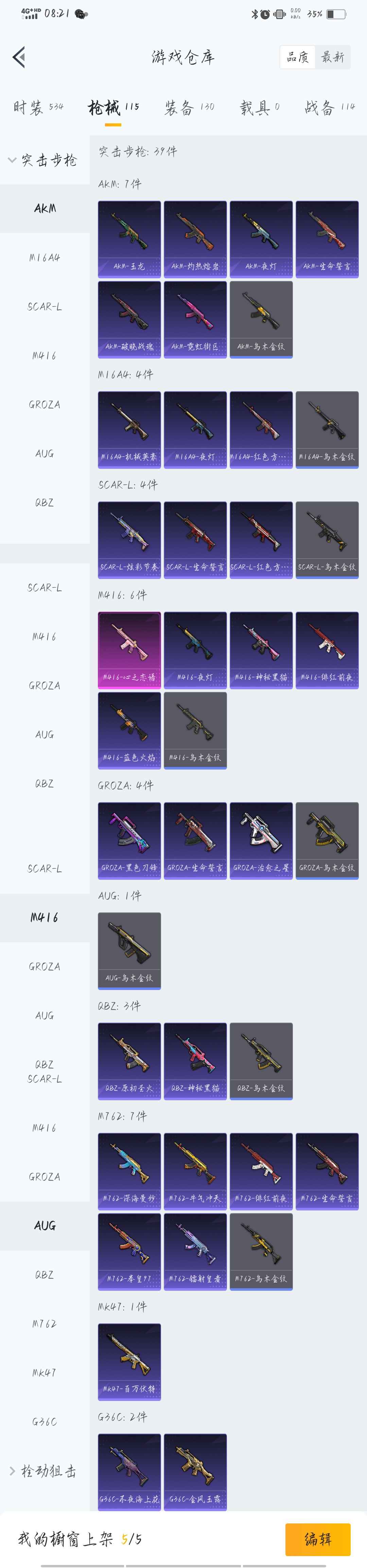The height and width of the screenshot is (1568, 367).
Task: Open the G36C-金凤玉露 skin
Action: [x=195, y=1472]
